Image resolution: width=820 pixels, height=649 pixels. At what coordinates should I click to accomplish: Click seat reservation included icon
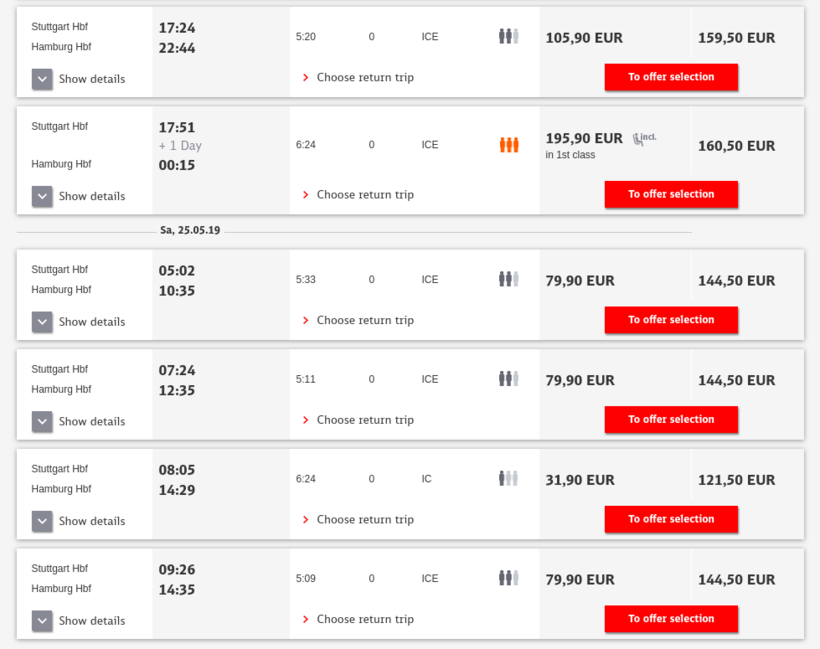[643, 139]
